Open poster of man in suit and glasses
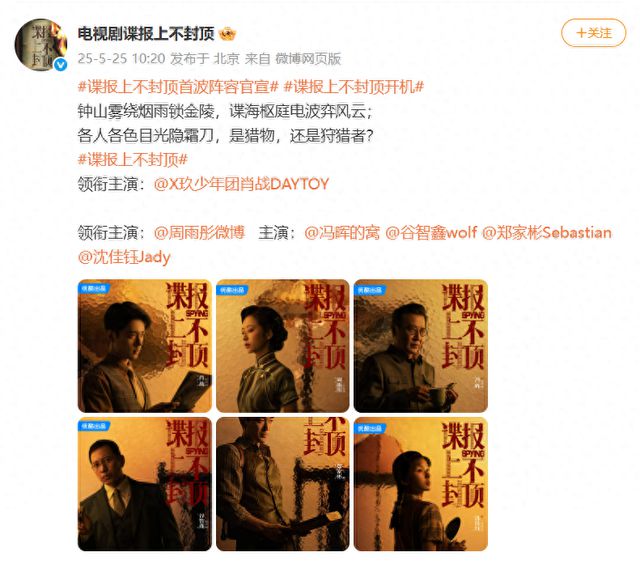Image resolution: width=640 pixels, height=565 pixels. [144, 484]
